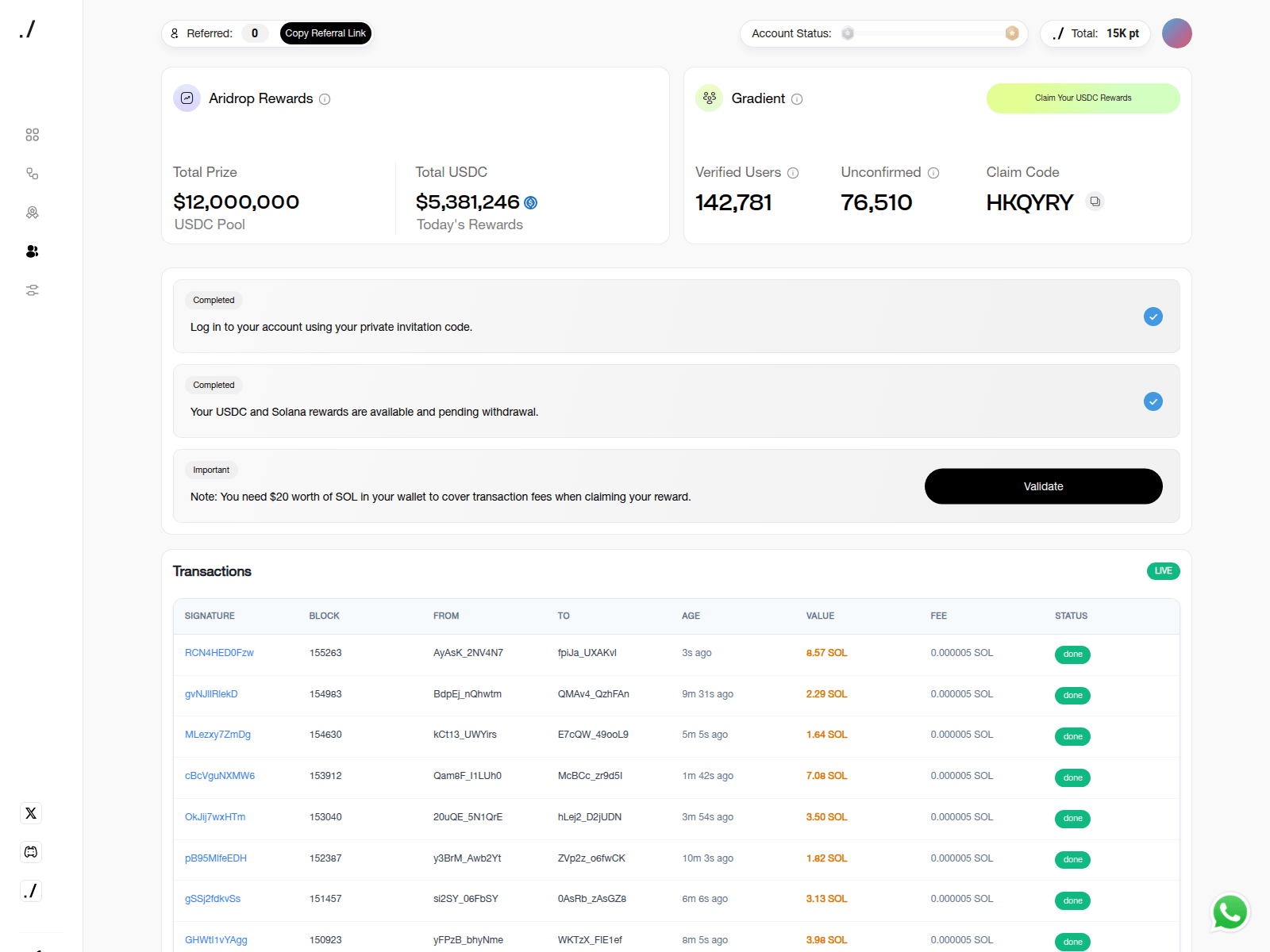Screen dimensions: 1270x952
Task: Click value 8.57 SOL
Action: [826, 653]
